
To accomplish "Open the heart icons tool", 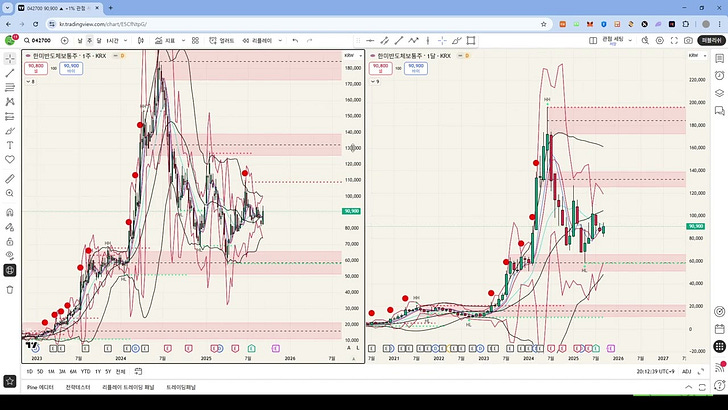I will tap(10, 159).
